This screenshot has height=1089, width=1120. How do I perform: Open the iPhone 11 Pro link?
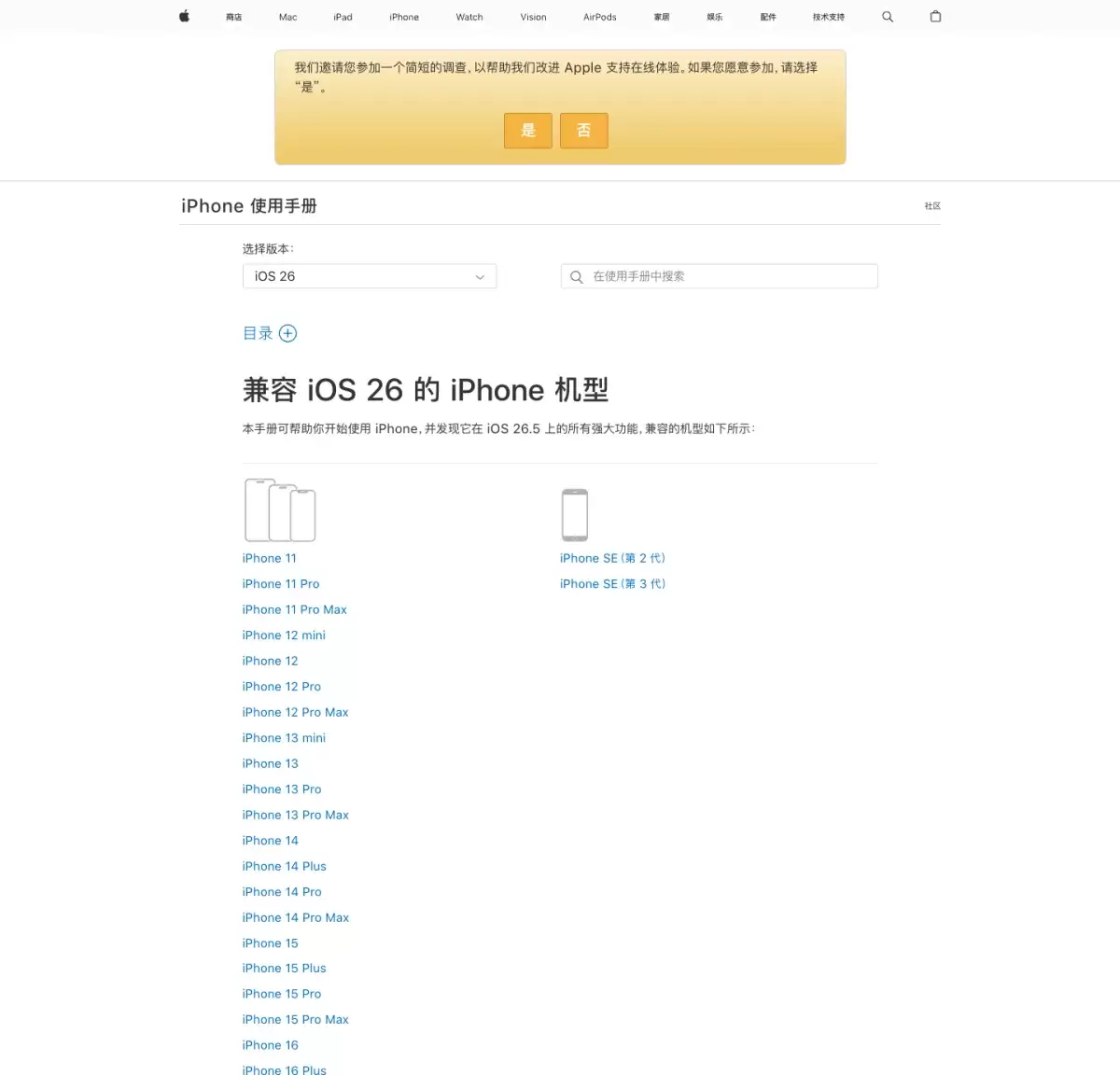[281, 584]
